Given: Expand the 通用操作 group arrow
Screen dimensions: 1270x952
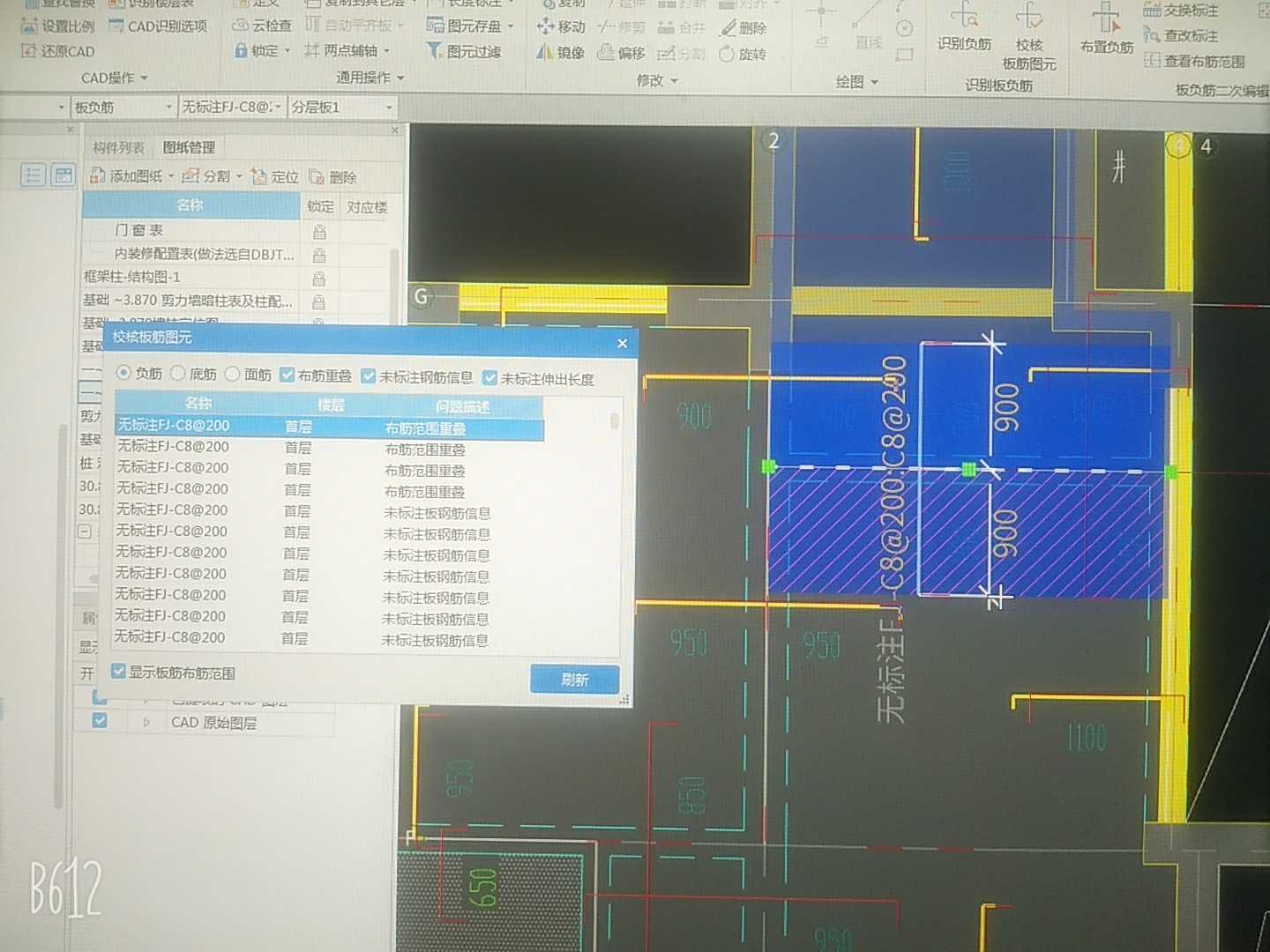Looking at the screenshot, I should pos(400,78).
